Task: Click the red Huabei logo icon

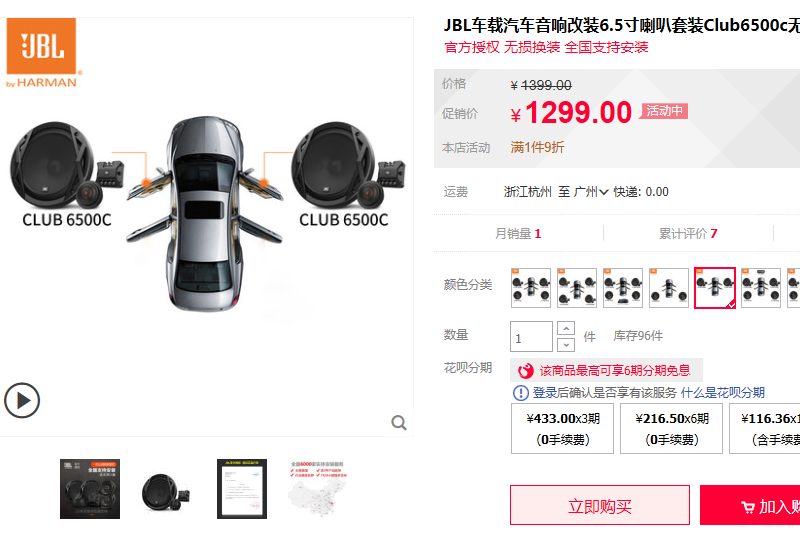Action: [526, 371]
